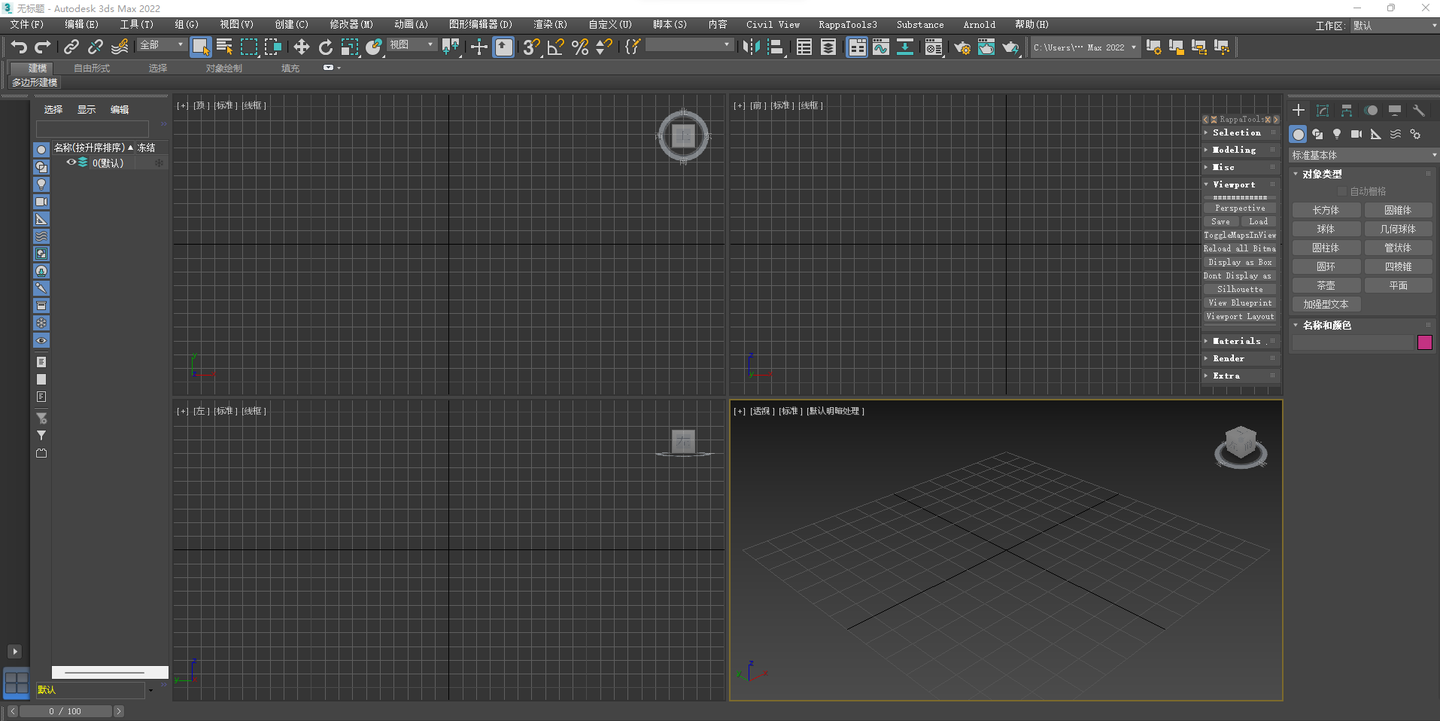
Task: Switch to Lights category in Create panel
Action: tap(1337, 134)
